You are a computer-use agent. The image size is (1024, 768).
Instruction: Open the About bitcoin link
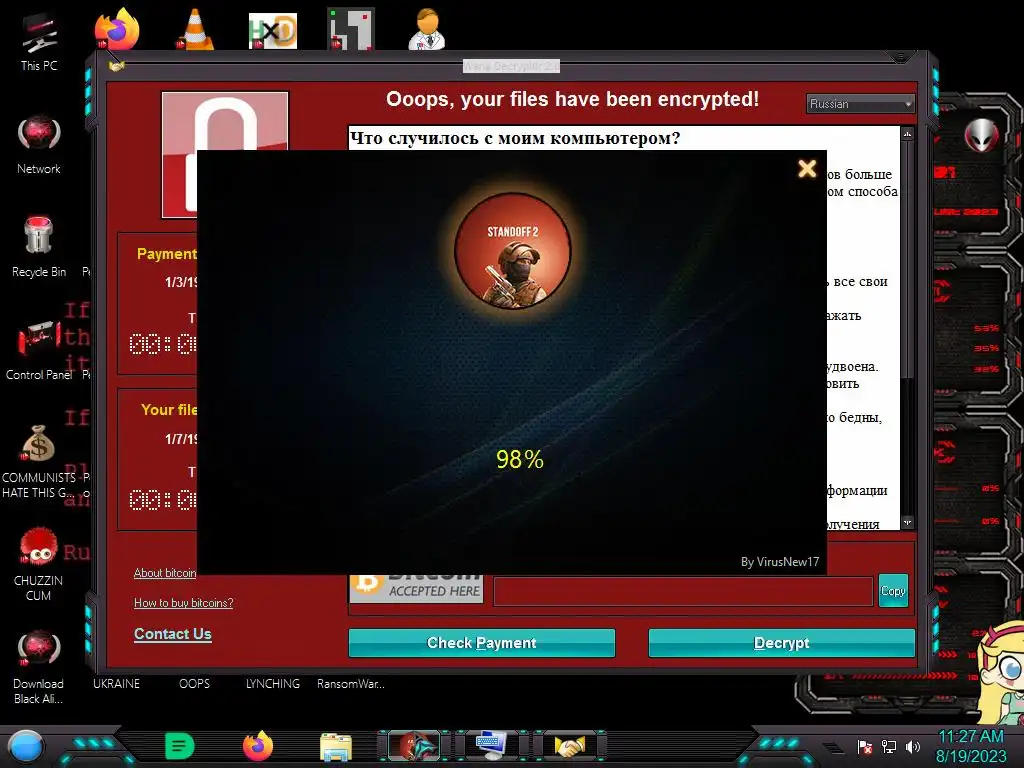[165, 573]
